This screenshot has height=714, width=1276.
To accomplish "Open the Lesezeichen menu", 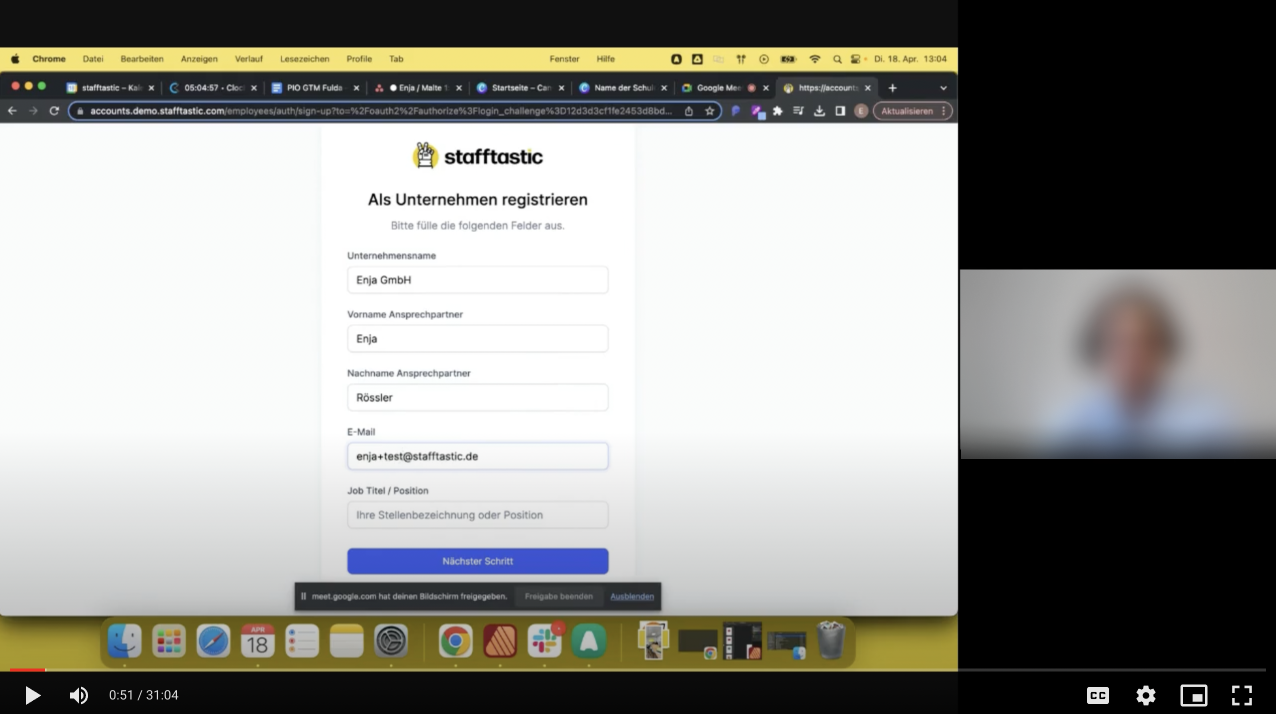I will point(305,59).
